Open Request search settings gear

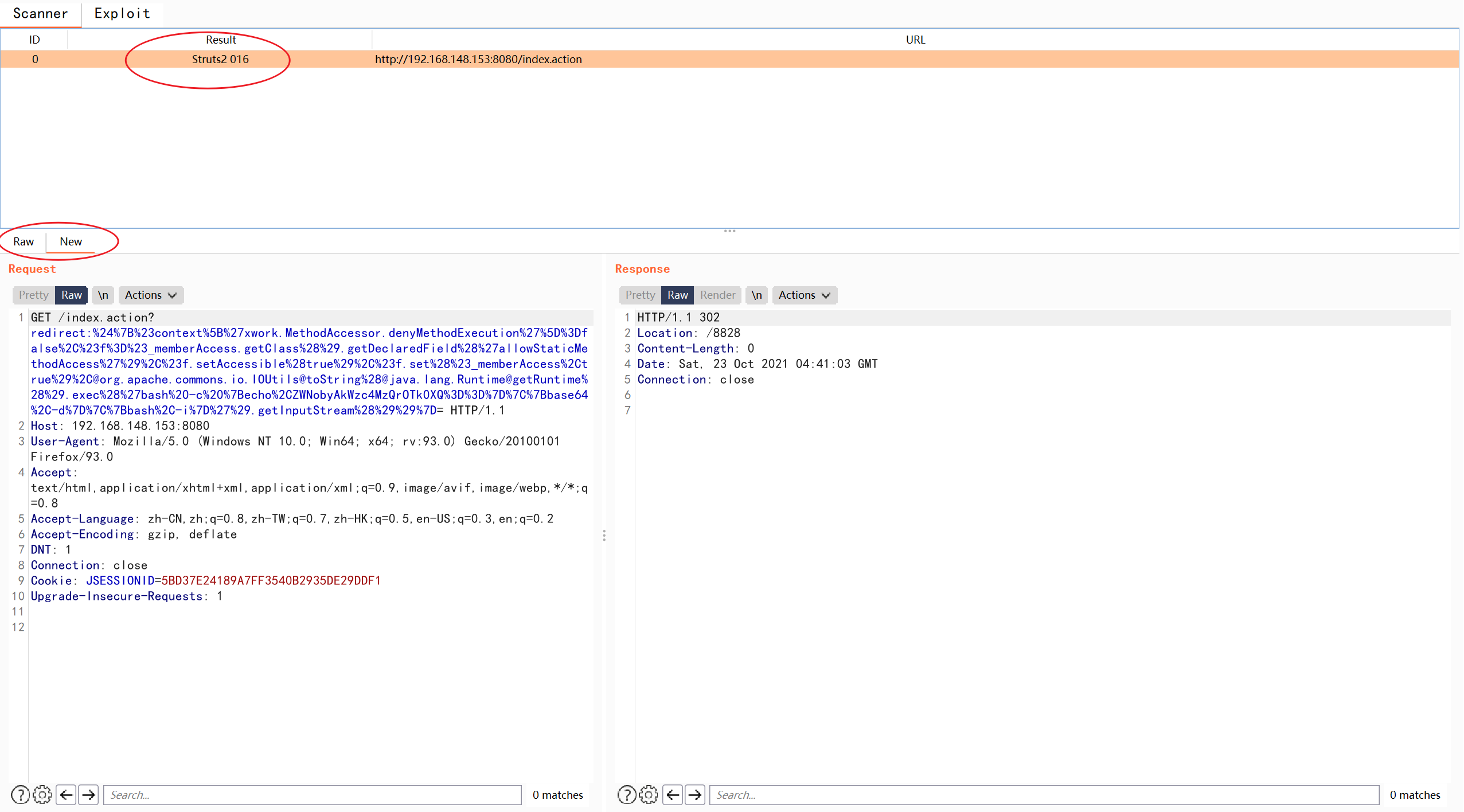(42, 795)
